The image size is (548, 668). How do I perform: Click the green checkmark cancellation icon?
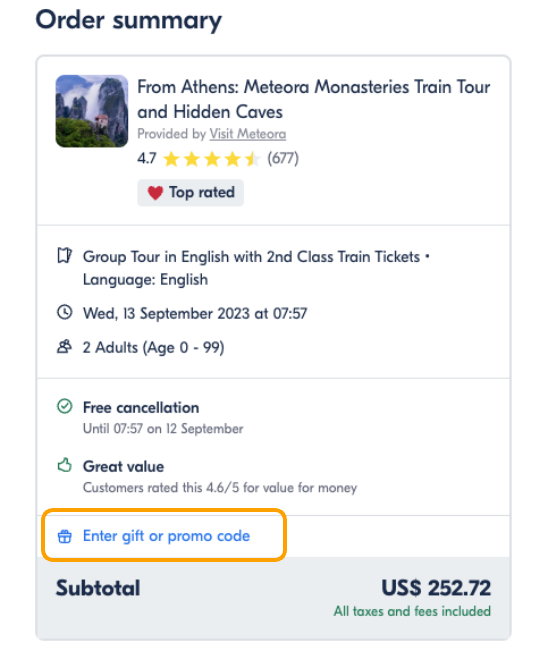tap(65, 406)
